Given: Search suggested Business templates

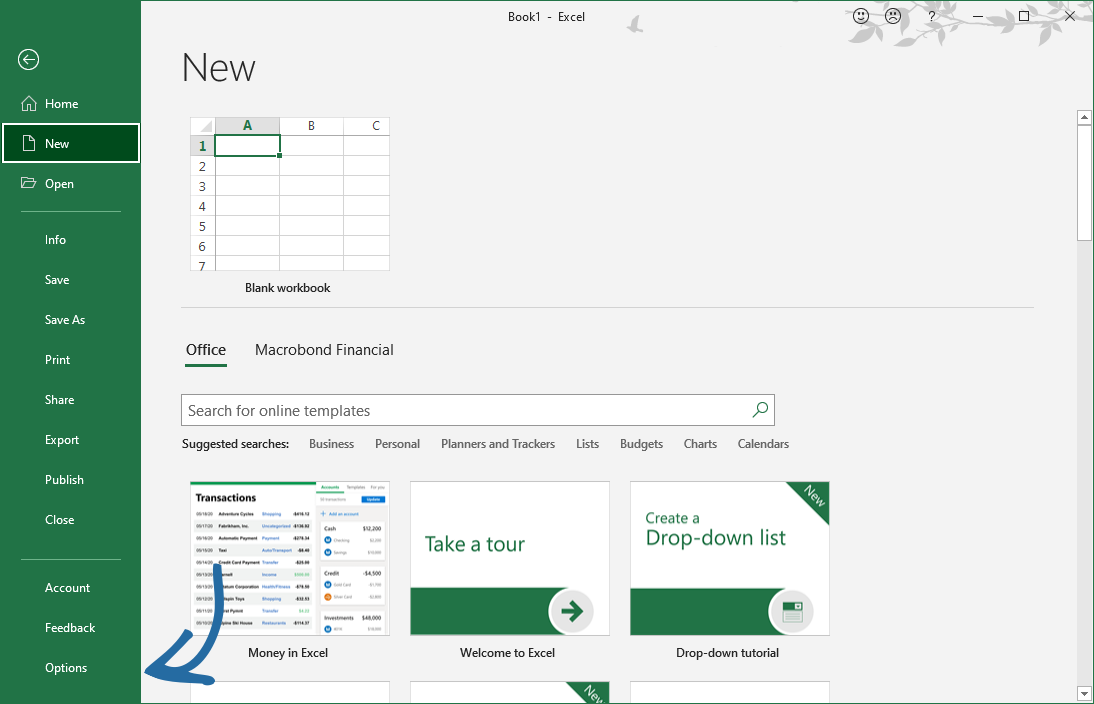Looking at the screenshot, I should pos(331,444).
